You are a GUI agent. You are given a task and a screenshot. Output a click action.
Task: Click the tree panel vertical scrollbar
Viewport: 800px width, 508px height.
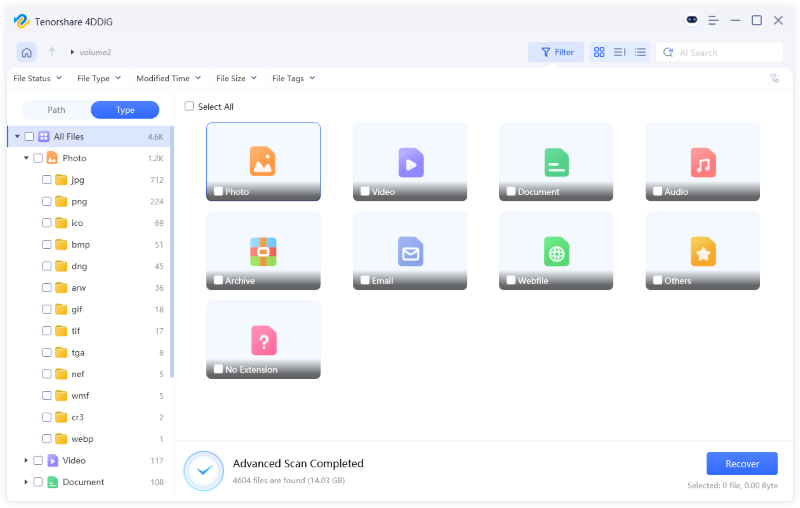172,252
